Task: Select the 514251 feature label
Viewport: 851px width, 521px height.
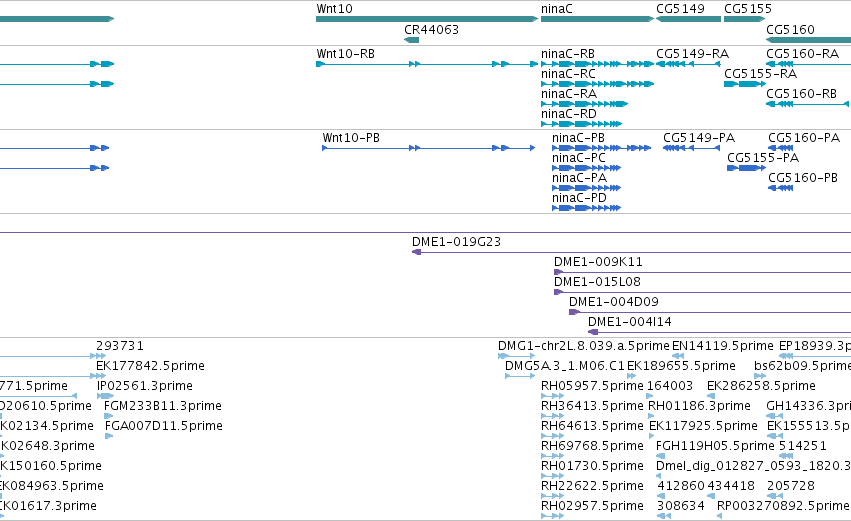Action: tap(803, 446)
